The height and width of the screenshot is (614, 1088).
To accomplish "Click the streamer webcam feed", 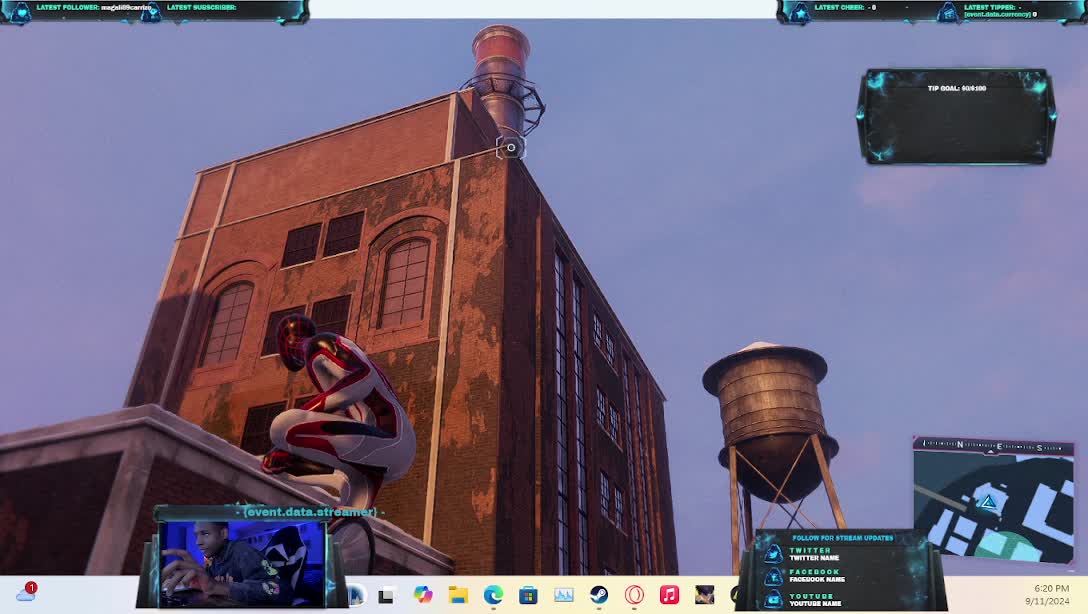I will pyautogui.click(x=243, y=564).
